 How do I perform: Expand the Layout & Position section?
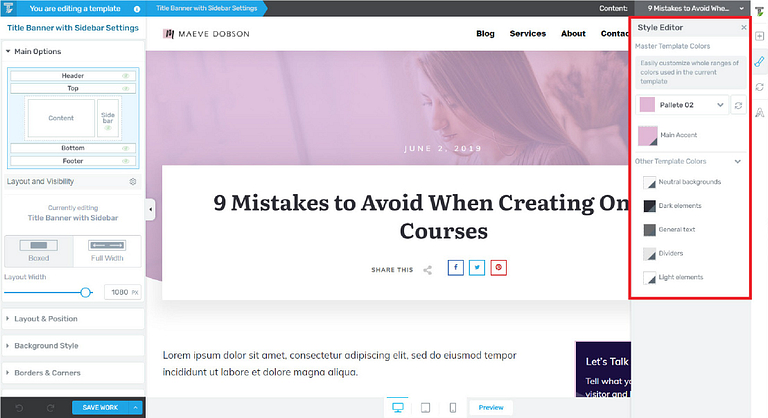tap(73, 319)
